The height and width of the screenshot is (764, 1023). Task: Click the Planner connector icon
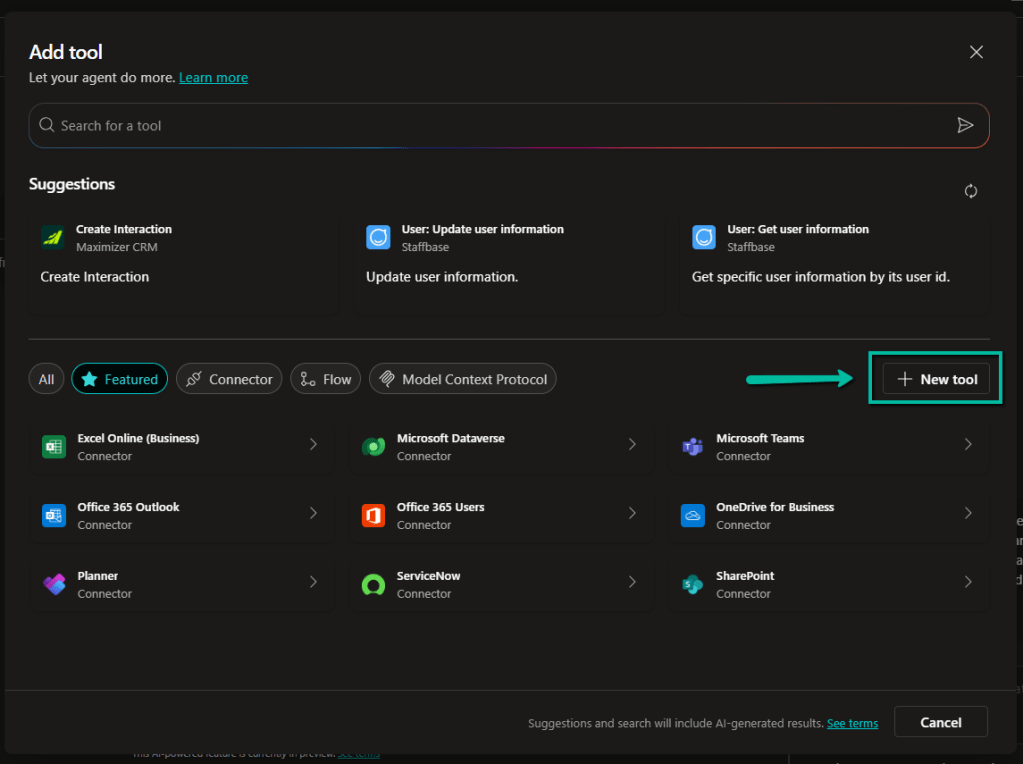coord(53,585)
